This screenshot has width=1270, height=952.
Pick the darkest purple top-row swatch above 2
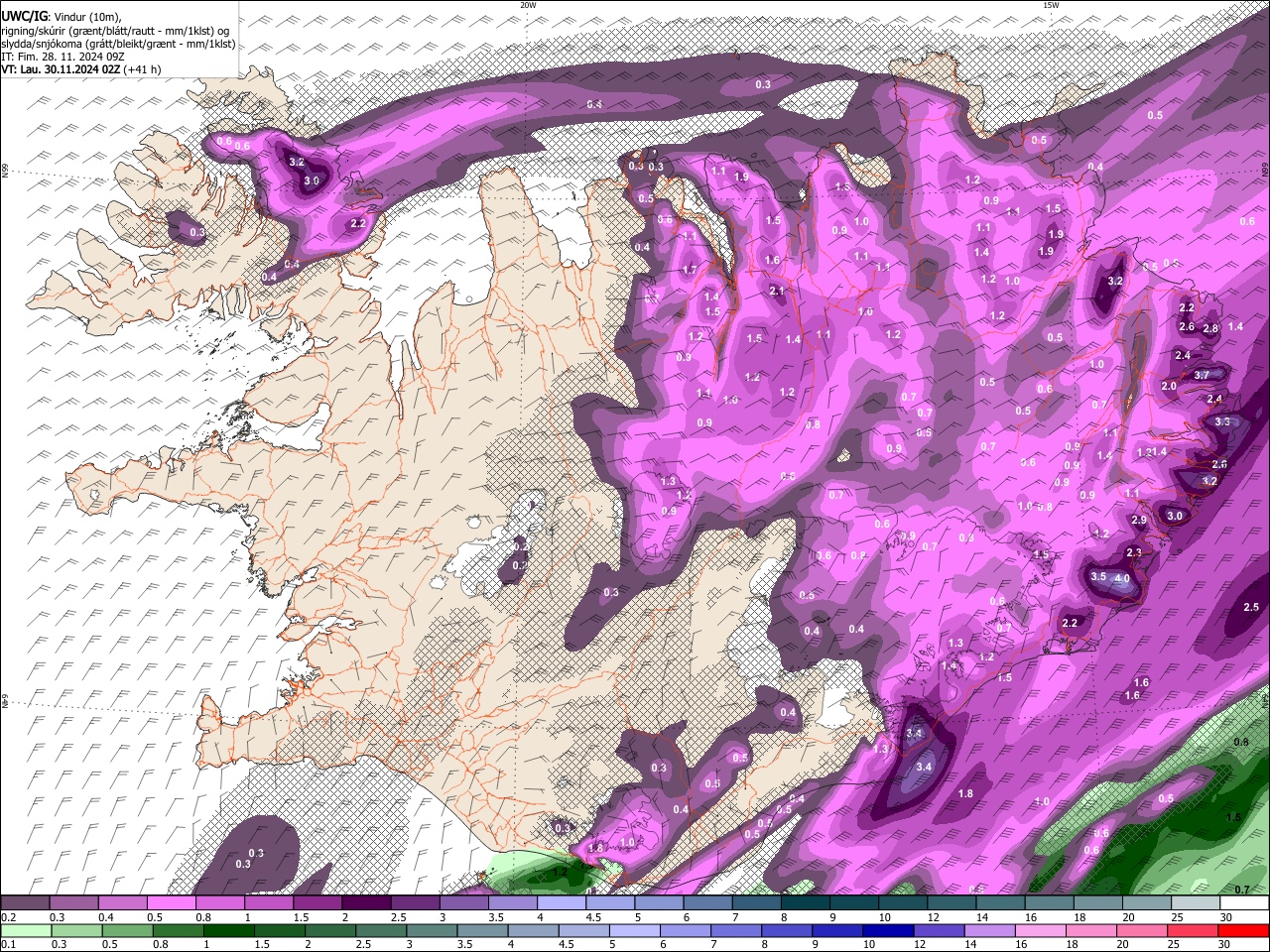click(366, 903)
